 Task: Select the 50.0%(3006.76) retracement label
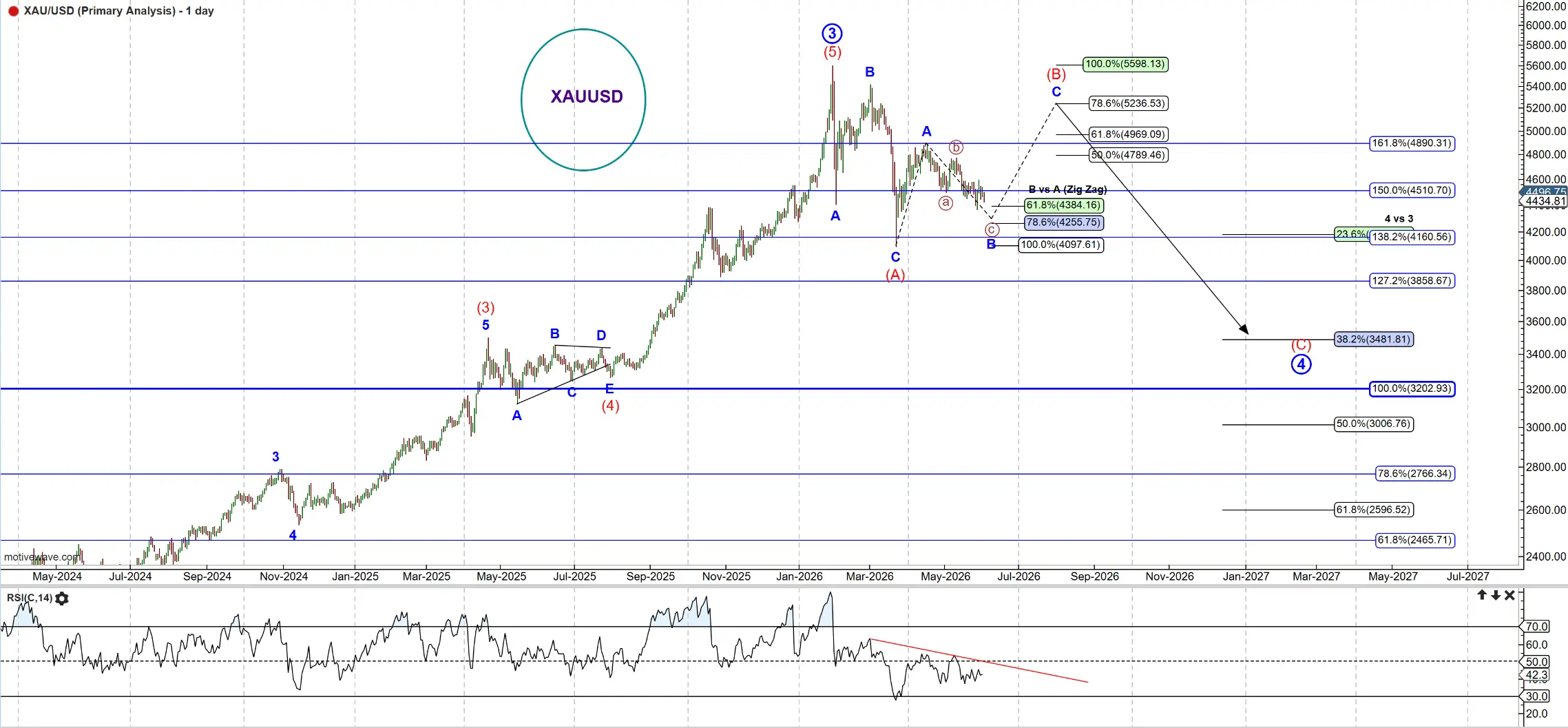coord(1374,424)
